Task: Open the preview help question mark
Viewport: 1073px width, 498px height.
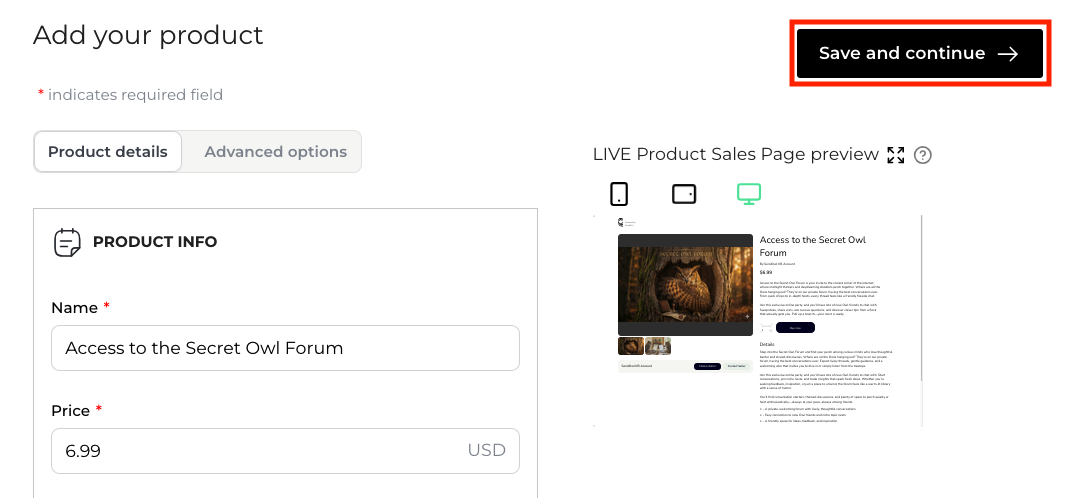Action: pyautogui.click(x=923, y=155)
